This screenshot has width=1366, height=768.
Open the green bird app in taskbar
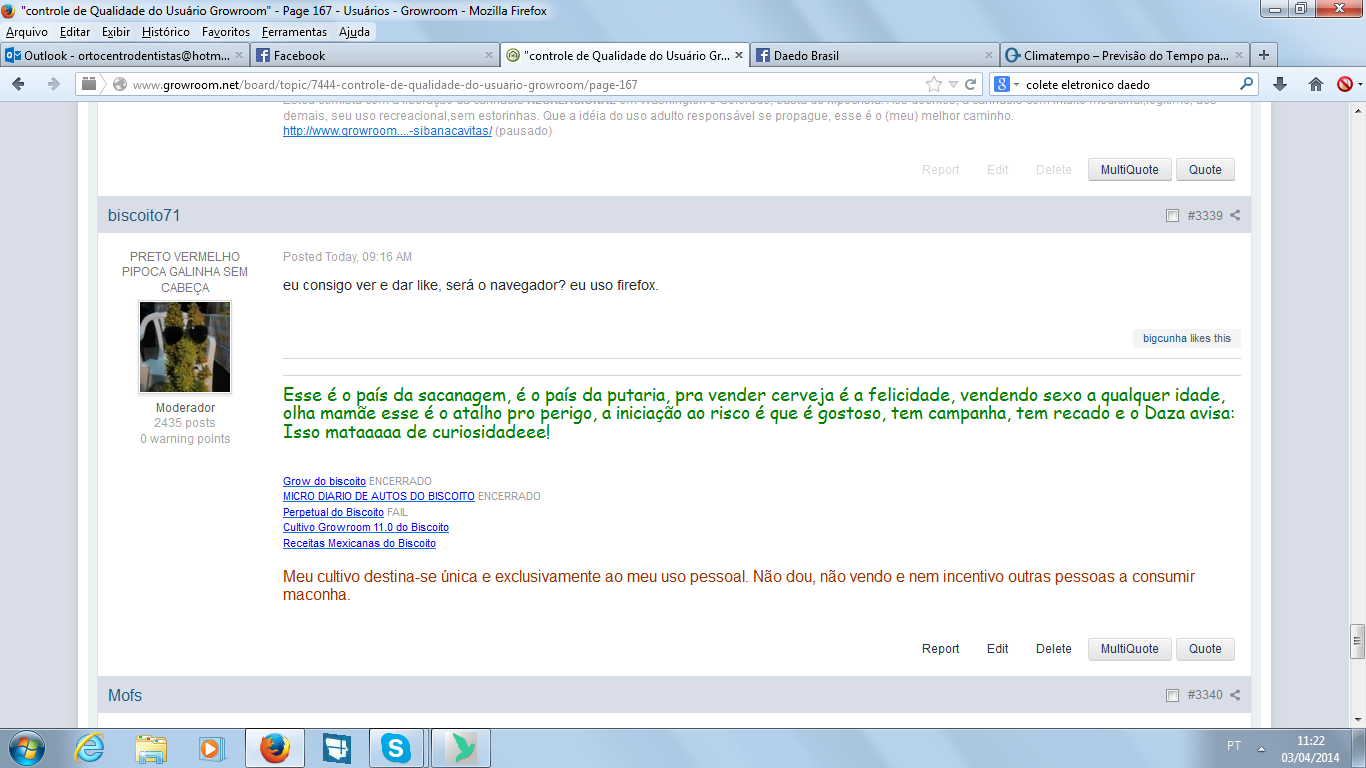(460, 748)
